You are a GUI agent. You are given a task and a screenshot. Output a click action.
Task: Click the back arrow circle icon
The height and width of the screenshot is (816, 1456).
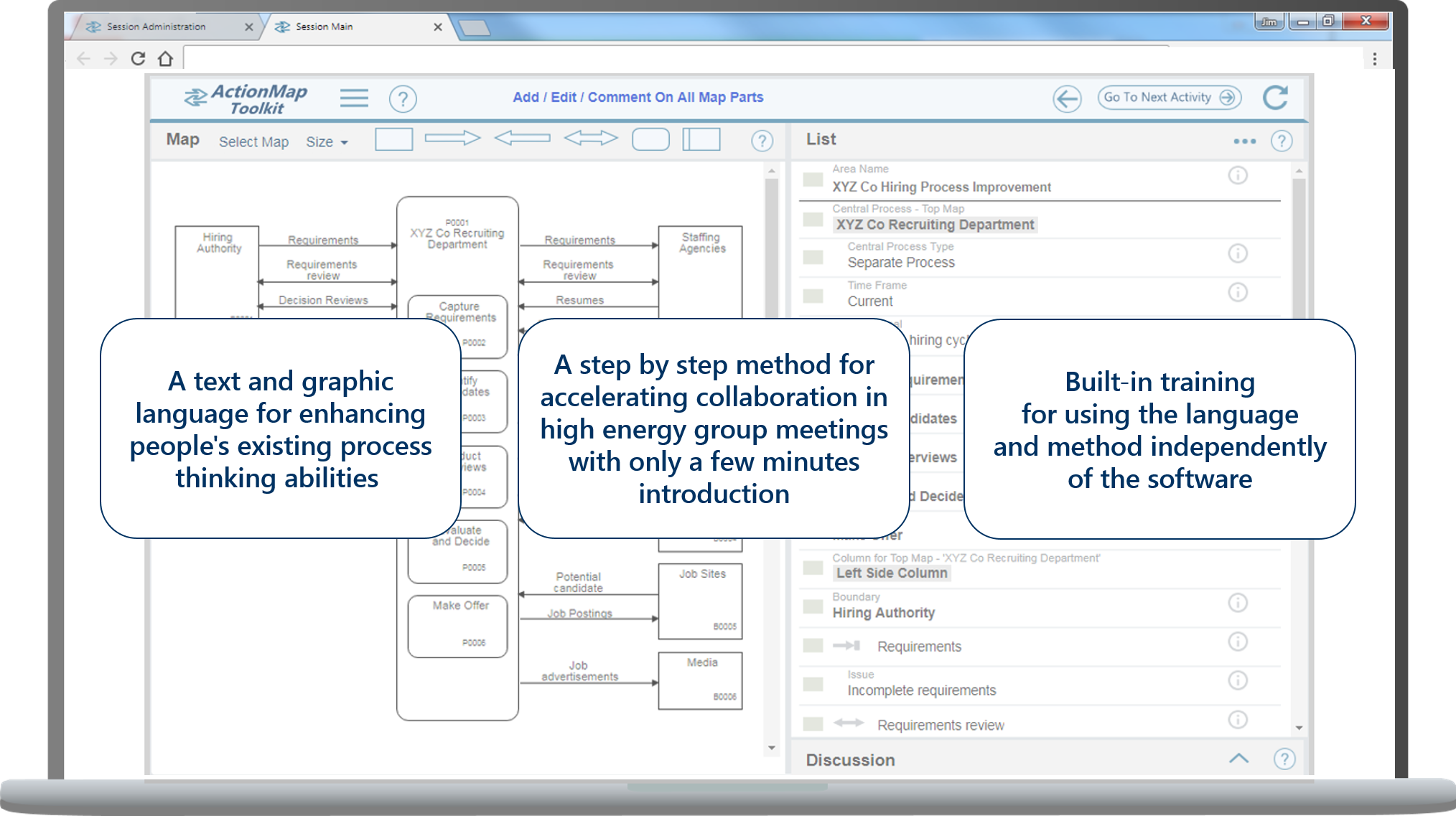click(x=1067, y=98)
